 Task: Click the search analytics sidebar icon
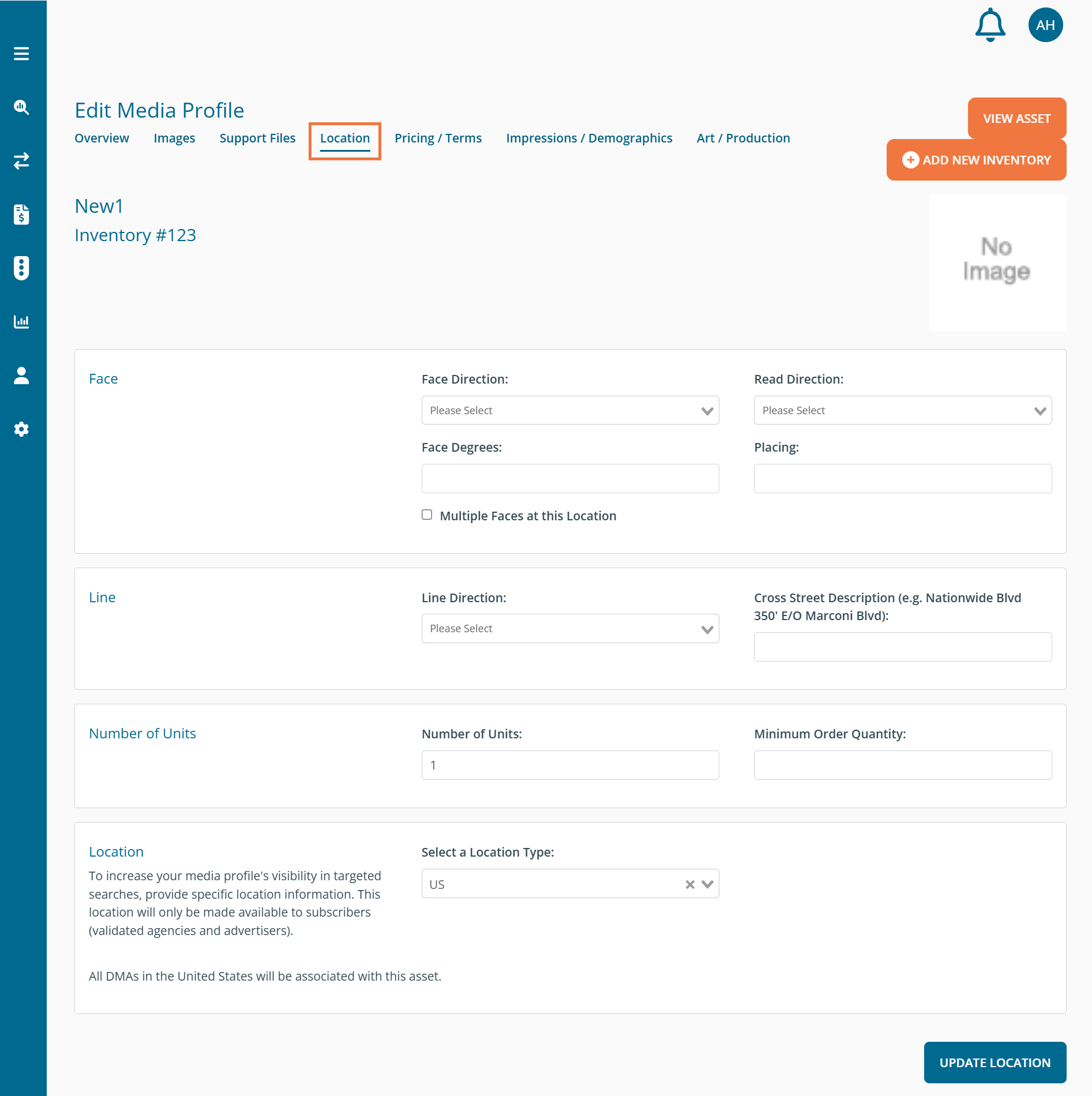[x=21, y=107]
